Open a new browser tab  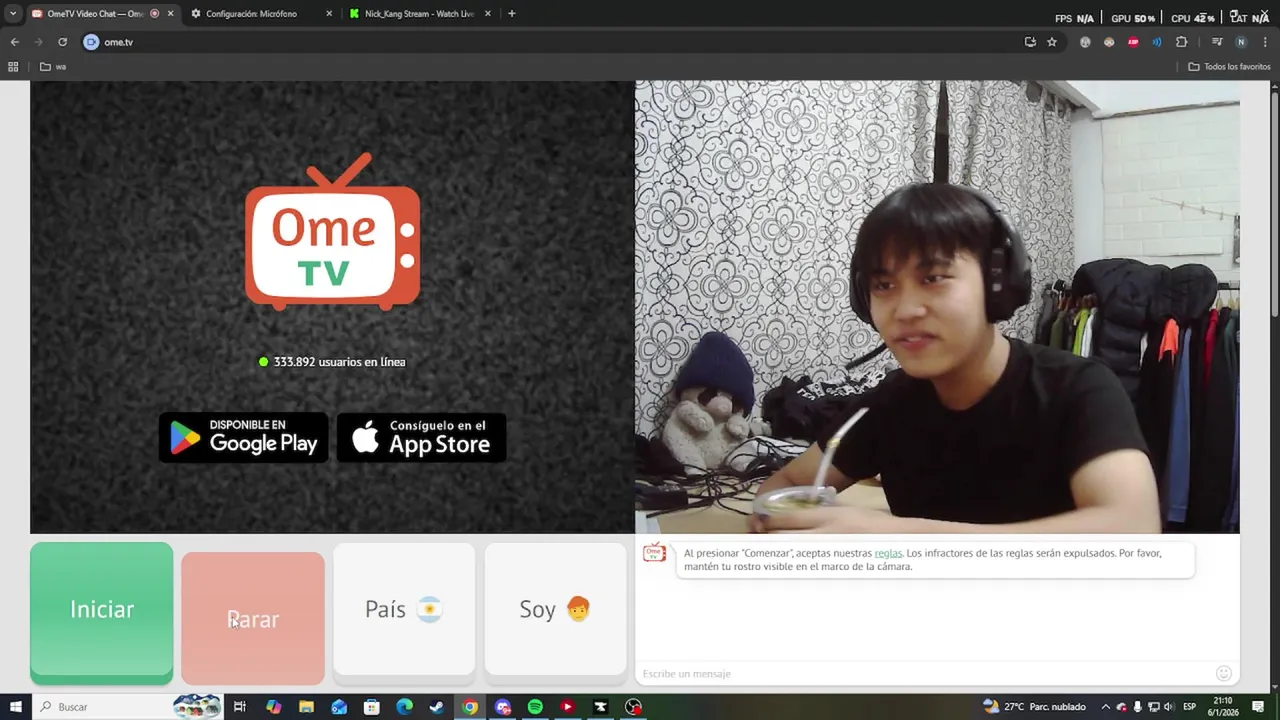(x=512, y=14)
